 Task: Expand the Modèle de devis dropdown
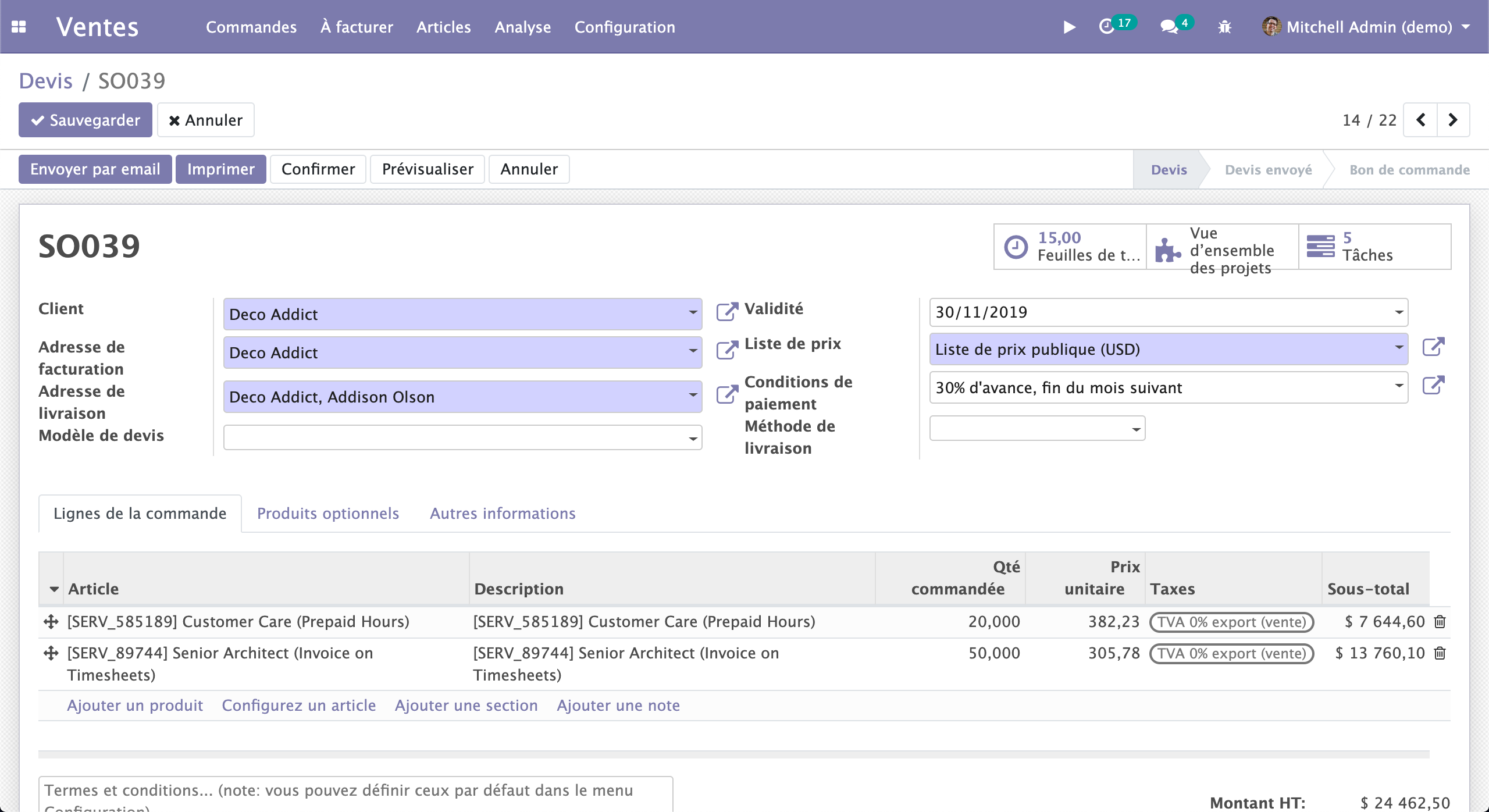click(x=692, y=437)
